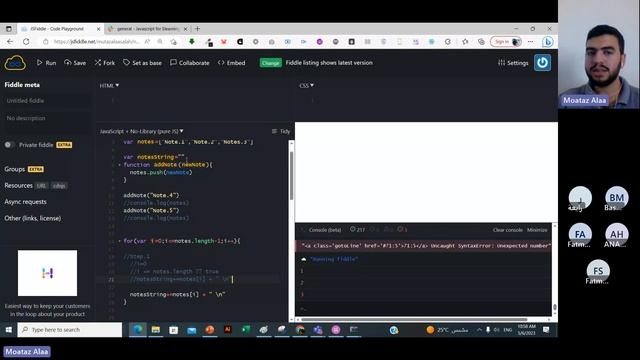Open the Collaborate option
Screen dimensions: 640x360
[x=190, y=63]
